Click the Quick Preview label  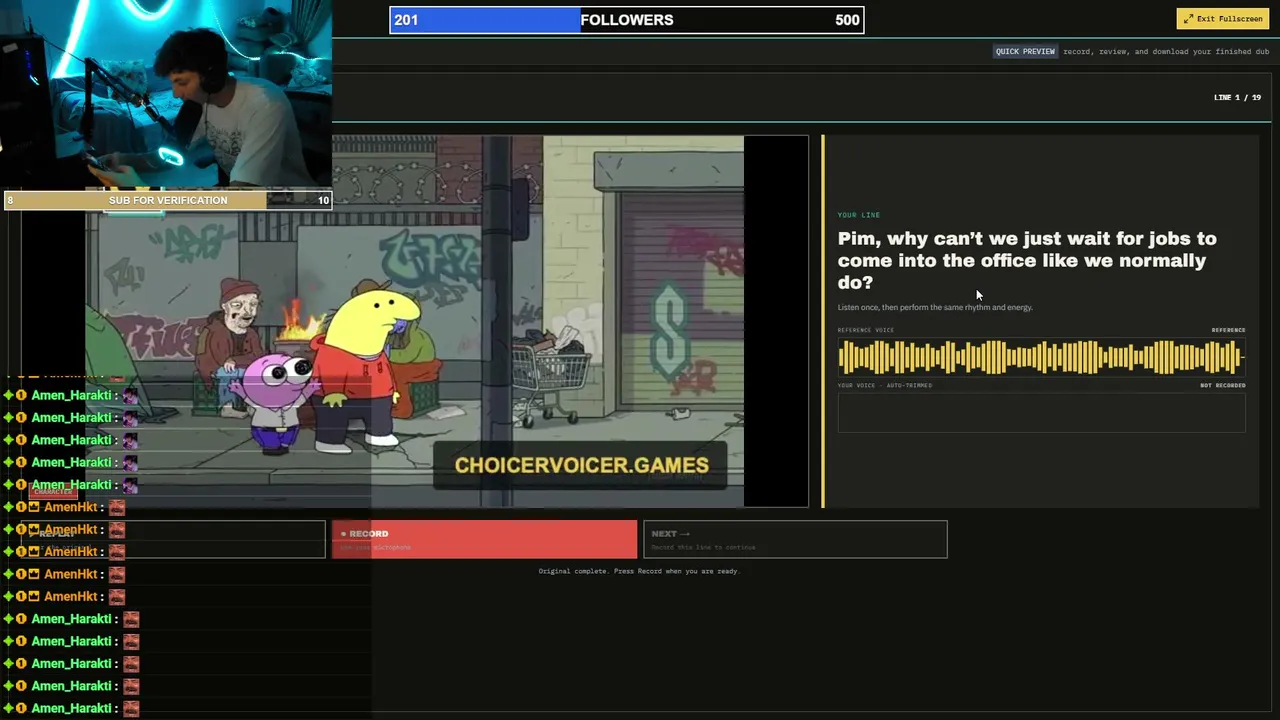[x=1025, y=51]
